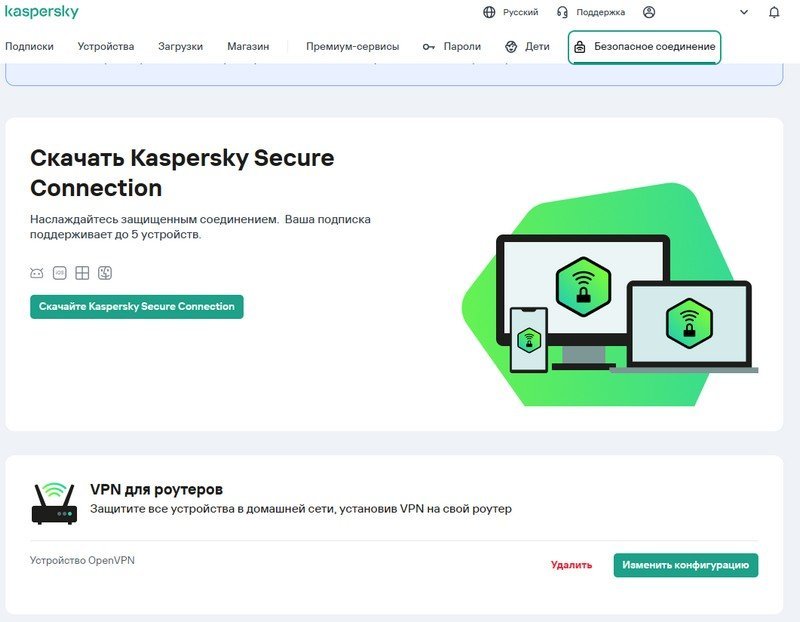The width and height of the screenshot is (800, 622).
Task: Click the Kaspersky logo
Action: tap(42, 12)
